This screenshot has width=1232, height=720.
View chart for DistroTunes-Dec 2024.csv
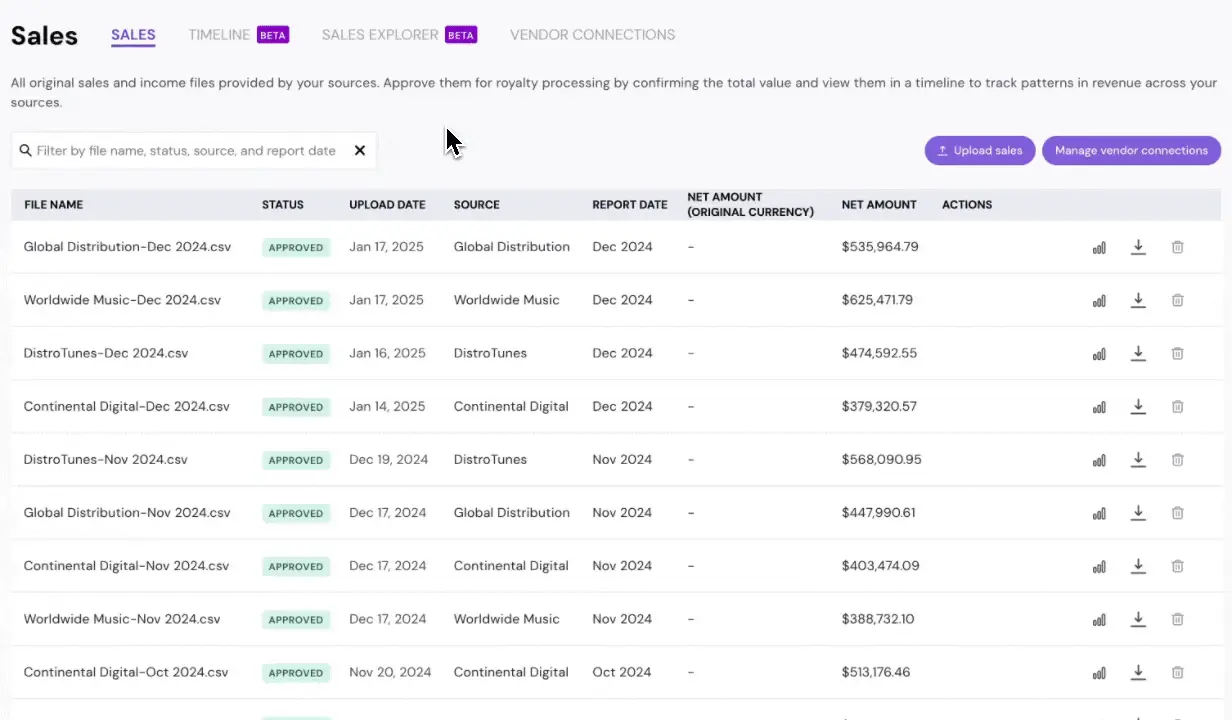[x=1099, y=353]
